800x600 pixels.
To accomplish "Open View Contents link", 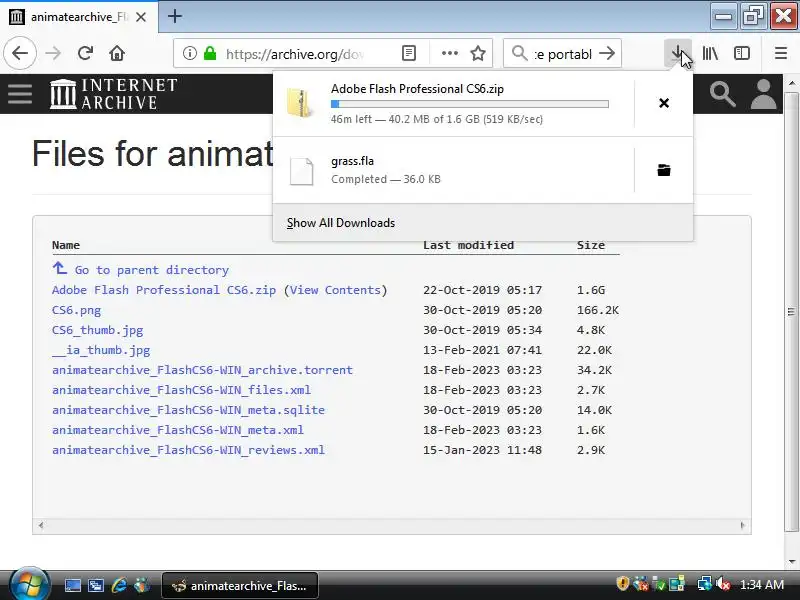I will pos(335,290).
